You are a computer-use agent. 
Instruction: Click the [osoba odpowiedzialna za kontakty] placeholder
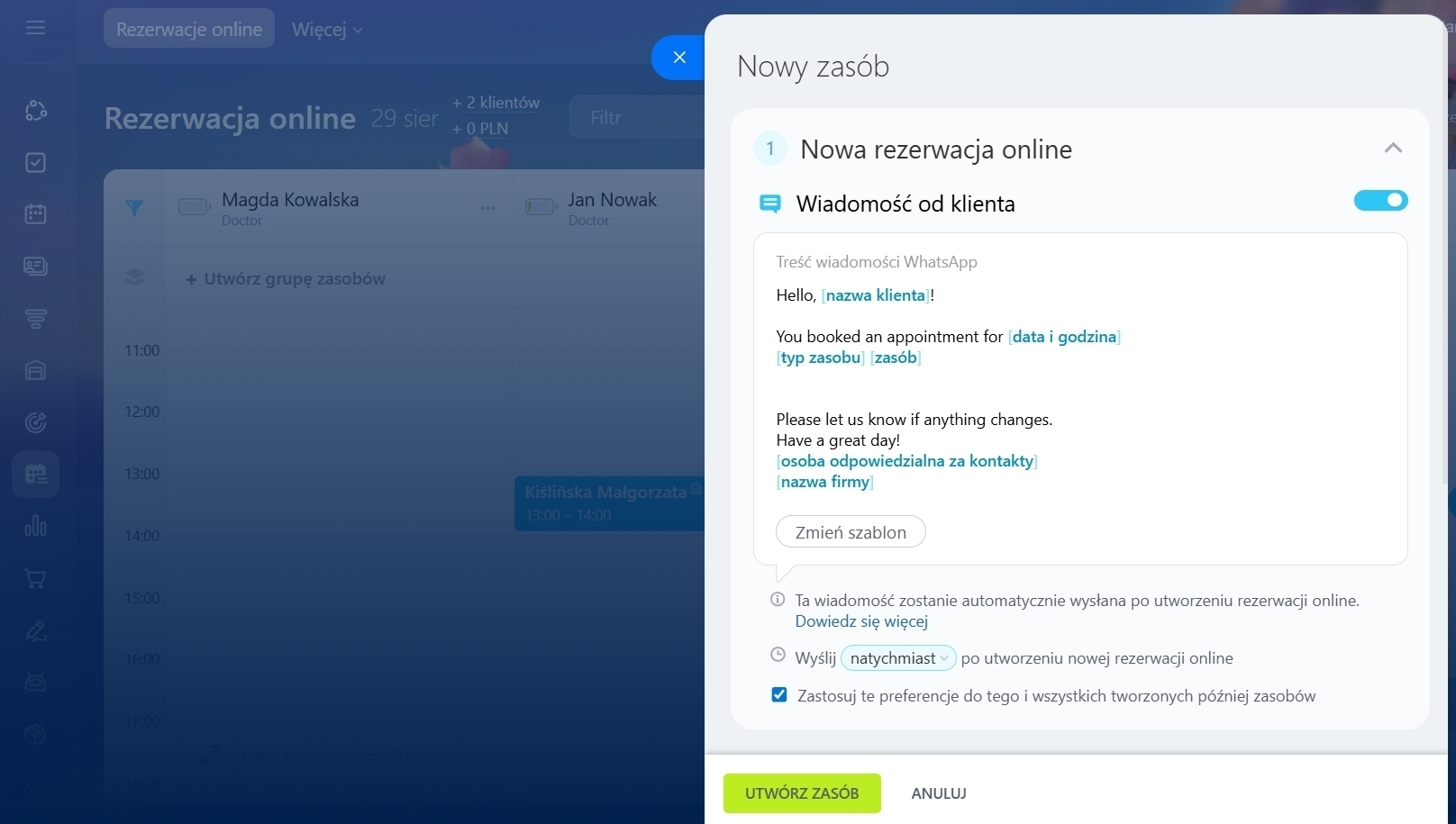(907, 461)
